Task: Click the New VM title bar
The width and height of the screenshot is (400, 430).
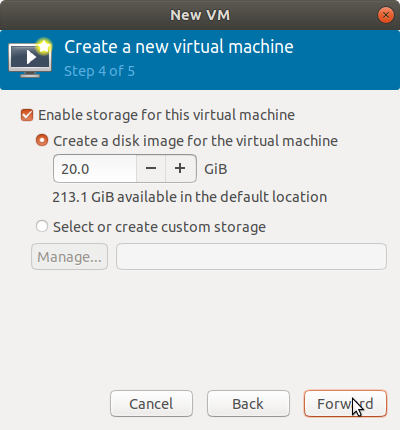Action: pos(200,15)
